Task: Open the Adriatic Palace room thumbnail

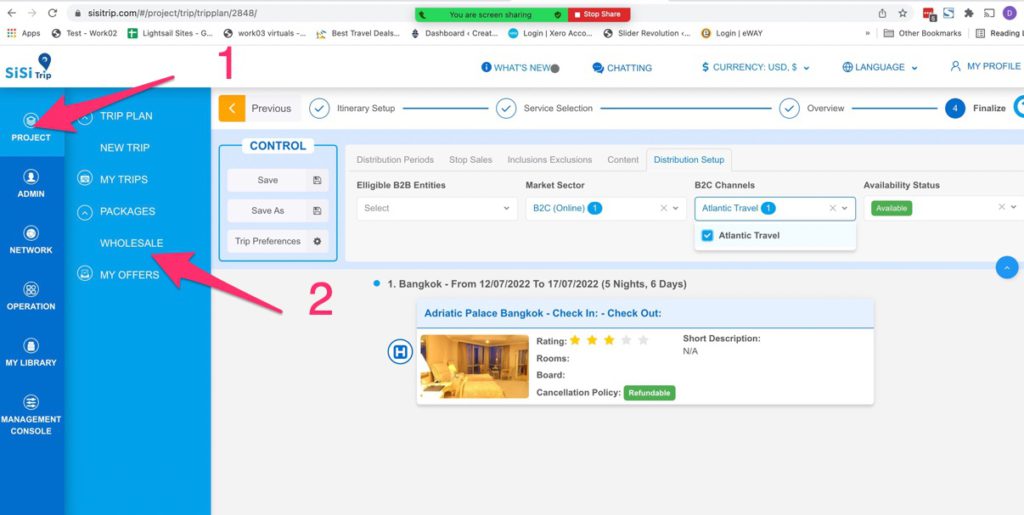Action: pyautogui.click(x=474, y=366)
